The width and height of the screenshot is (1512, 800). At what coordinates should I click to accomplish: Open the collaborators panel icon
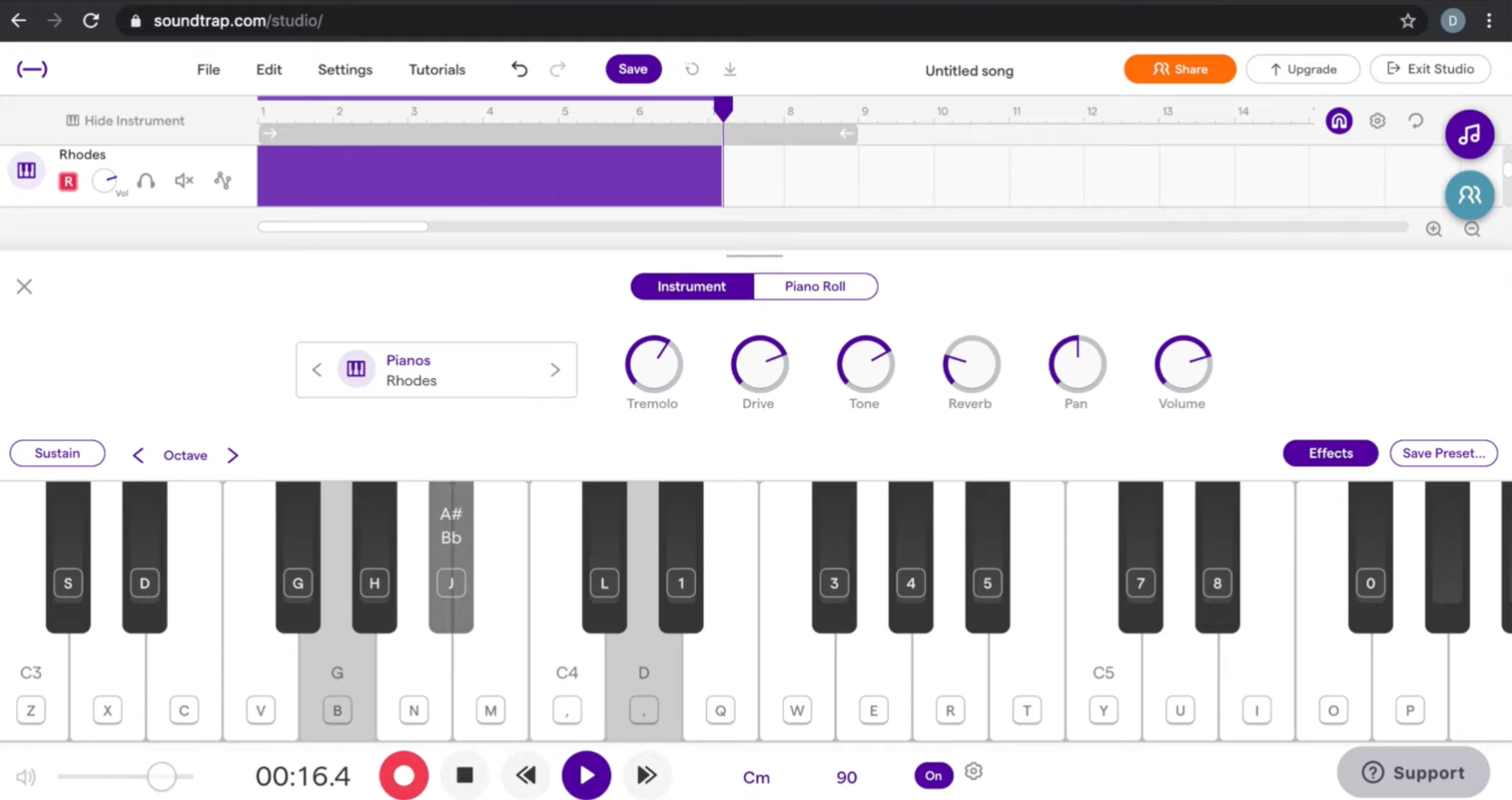coord(1469,195)
